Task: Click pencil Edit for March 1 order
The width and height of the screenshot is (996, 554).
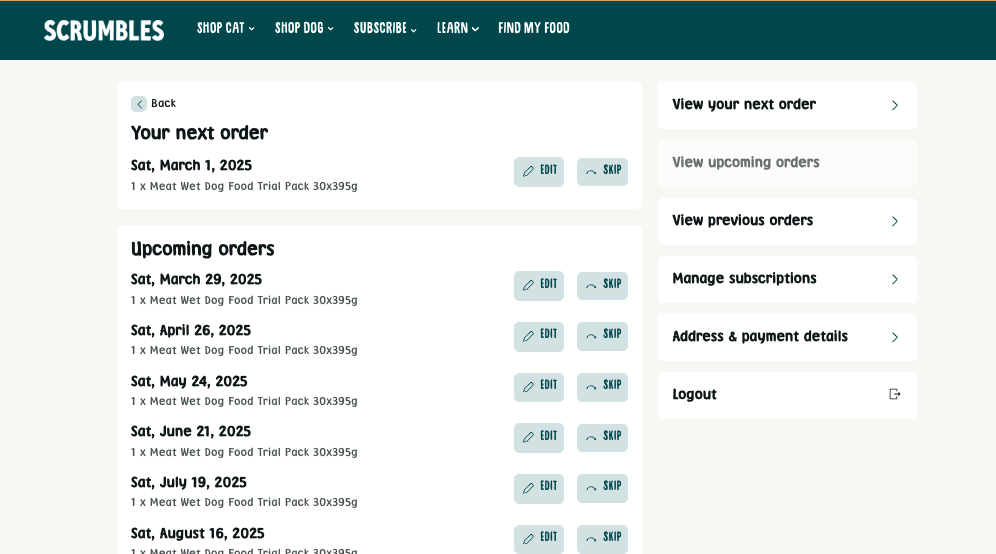Action: pyautogui.click(x=529, y=171)
